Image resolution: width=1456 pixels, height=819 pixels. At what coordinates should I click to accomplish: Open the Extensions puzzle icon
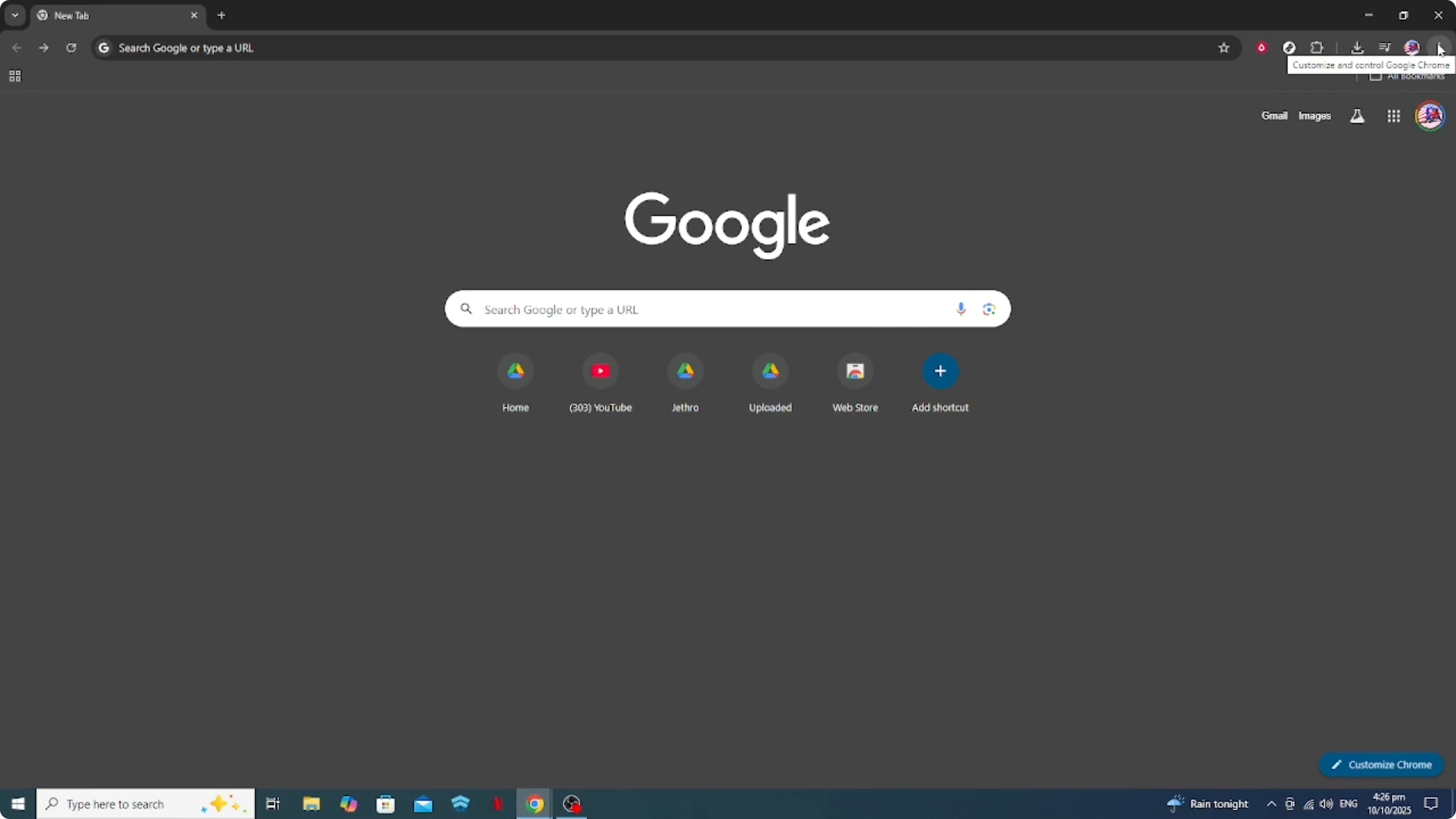tap(1317, 47)
